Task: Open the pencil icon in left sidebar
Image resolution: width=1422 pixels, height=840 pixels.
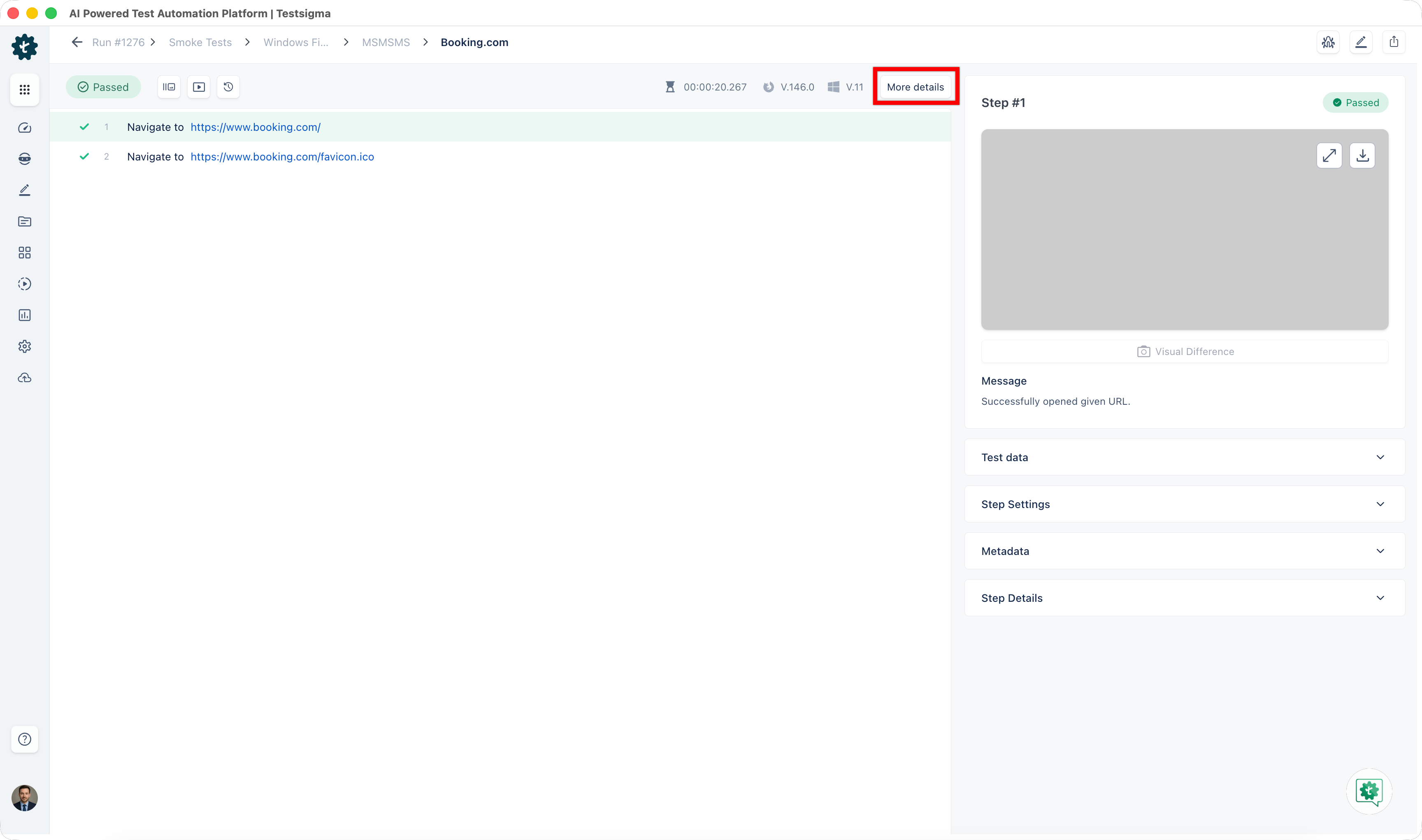Action: click(x=24, y=190)
